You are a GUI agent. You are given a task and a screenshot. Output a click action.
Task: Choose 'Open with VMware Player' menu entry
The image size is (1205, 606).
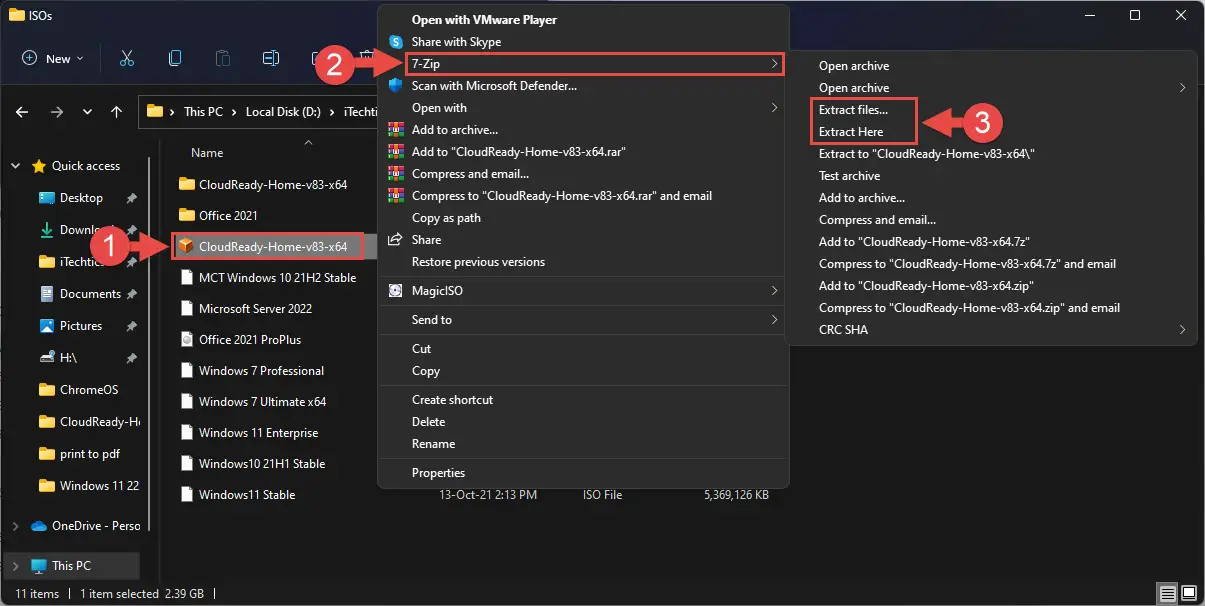583,20
